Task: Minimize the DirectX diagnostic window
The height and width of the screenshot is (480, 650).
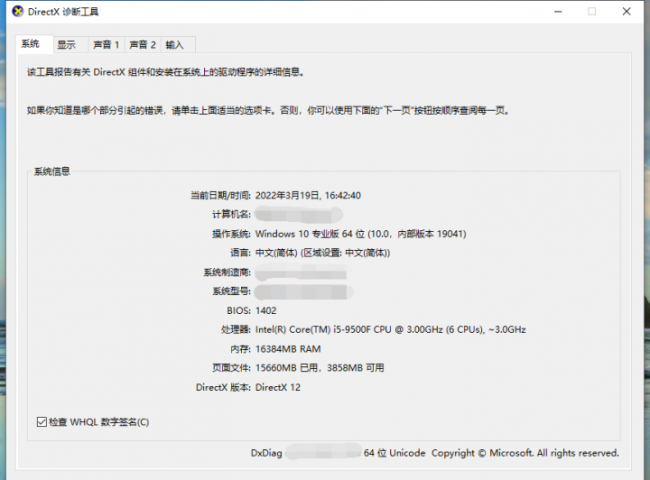Action: [x=558, y=12]
